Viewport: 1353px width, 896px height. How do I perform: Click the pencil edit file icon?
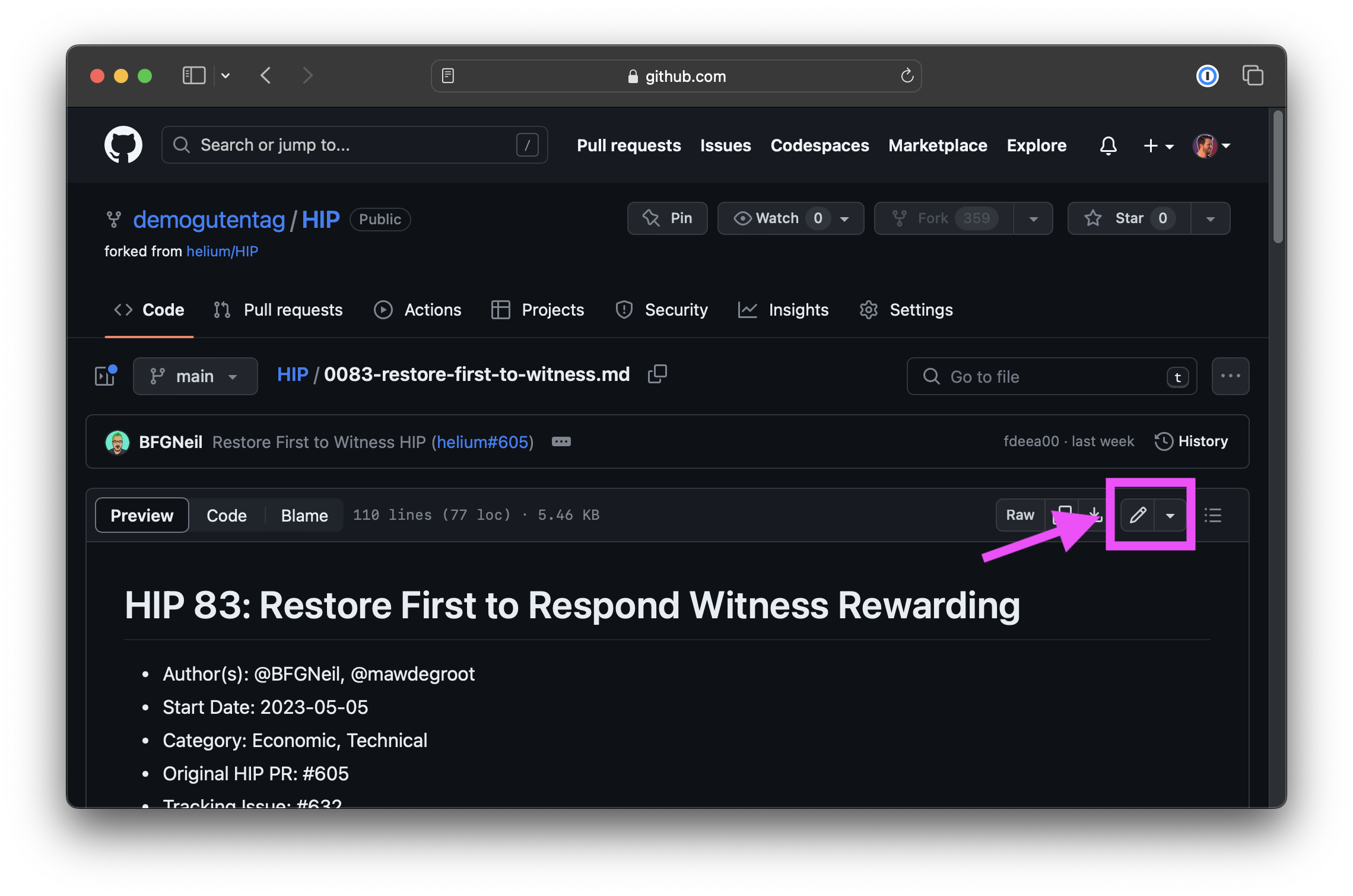(x=1137, y=515)
